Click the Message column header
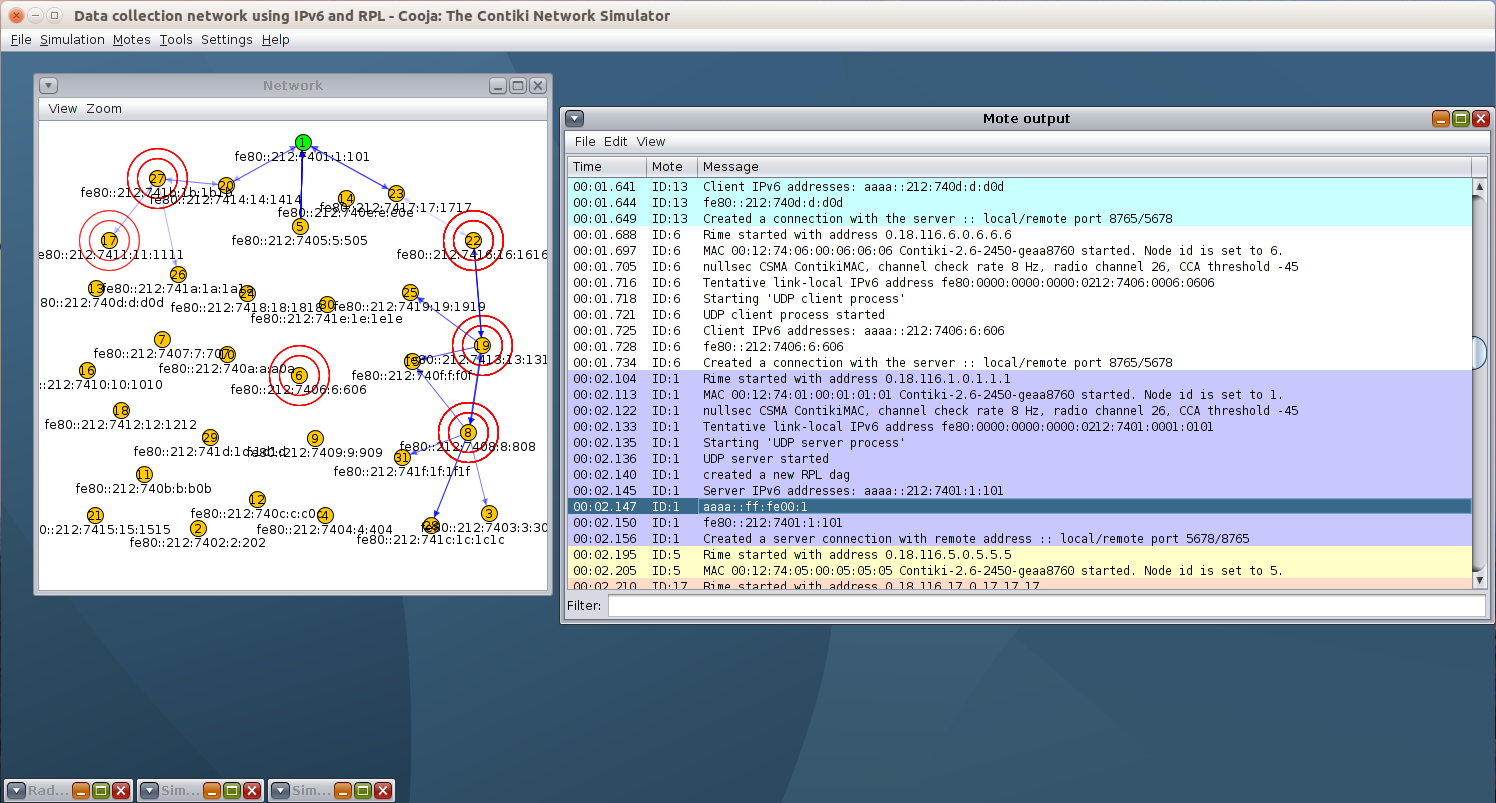The height and width of the screenshot is (803, 1496). coord(1085,167)
